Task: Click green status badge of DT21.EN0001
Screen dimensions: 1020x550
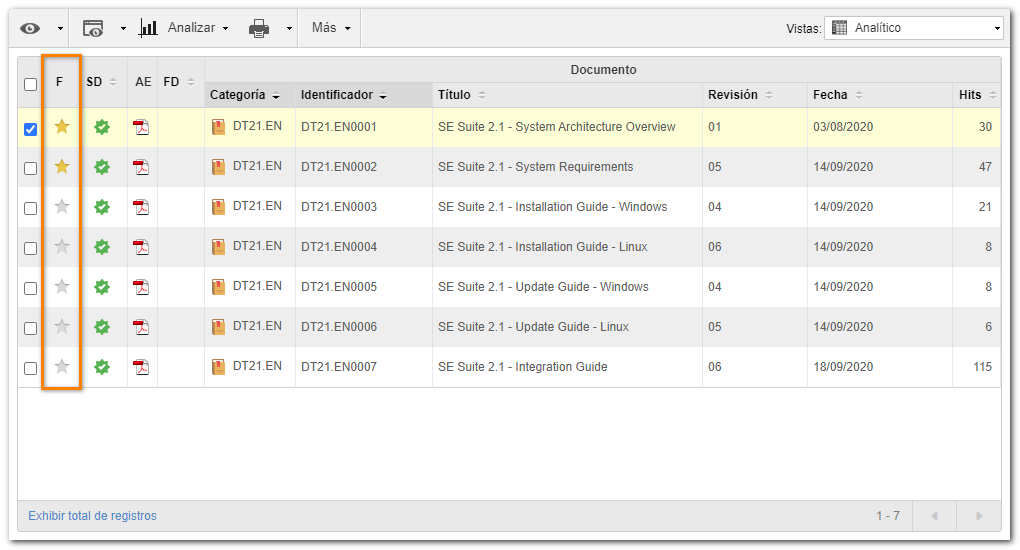Action: tap(102, 128)
